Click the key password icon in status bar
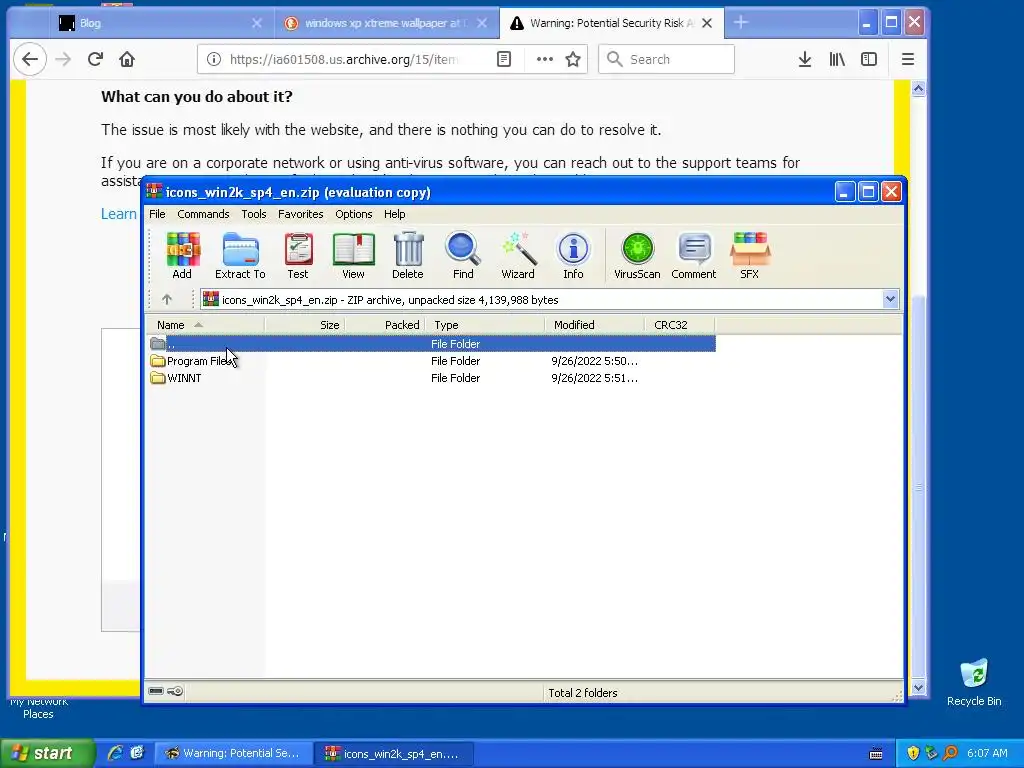 [175, 691]
